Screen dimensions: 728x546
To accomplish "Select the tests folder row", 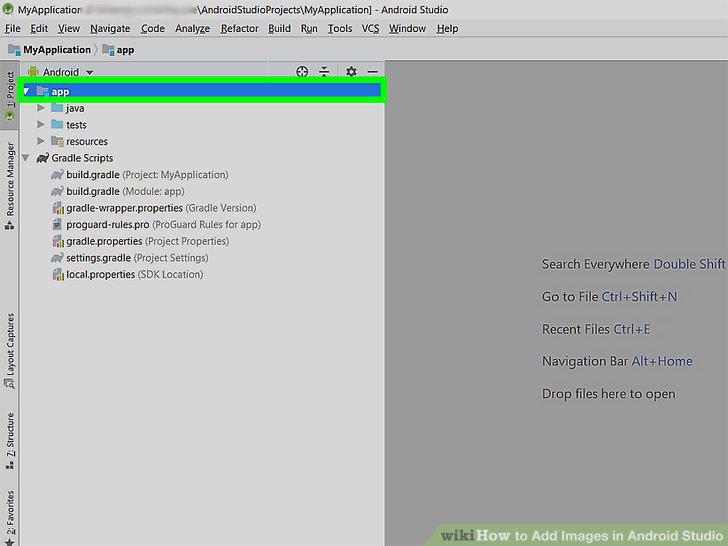I will [x=76, y=125].
